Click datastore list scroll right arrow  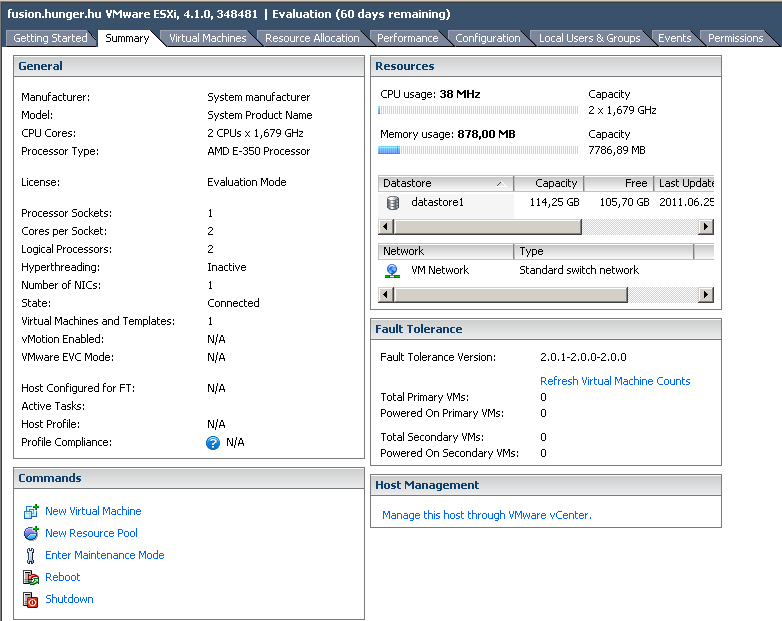tap(705, 227)
